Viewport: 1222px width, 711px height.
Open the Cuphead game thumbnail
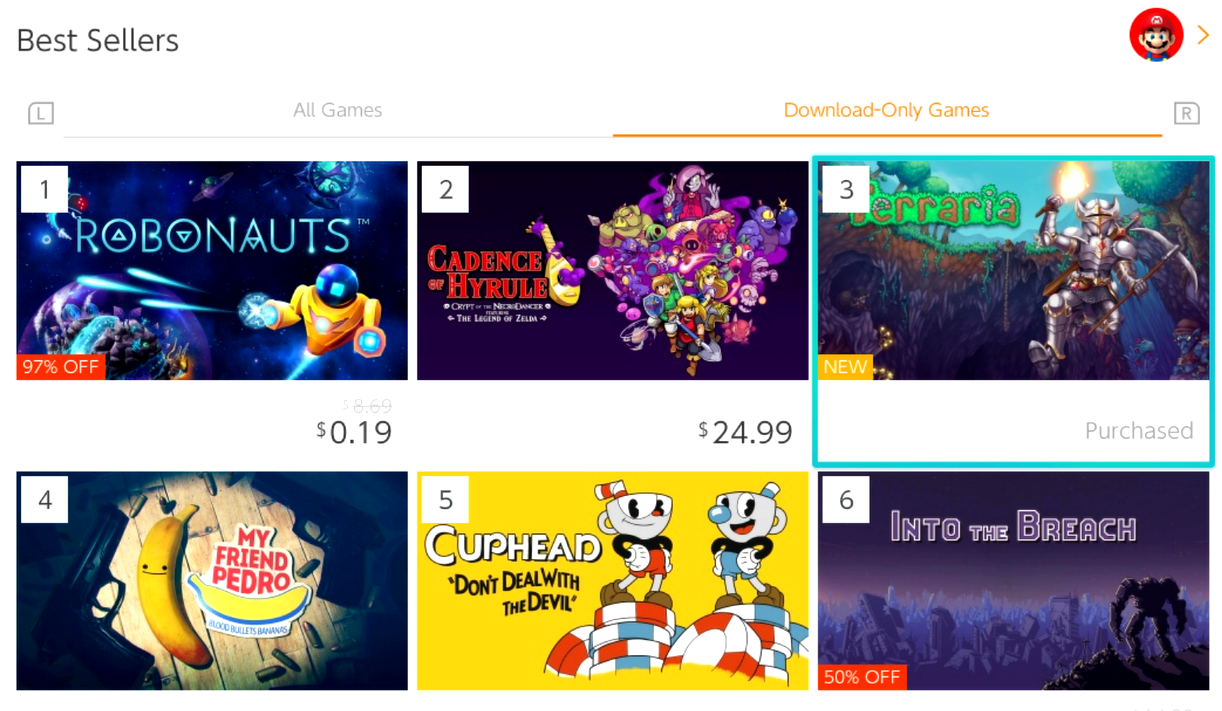612,581
